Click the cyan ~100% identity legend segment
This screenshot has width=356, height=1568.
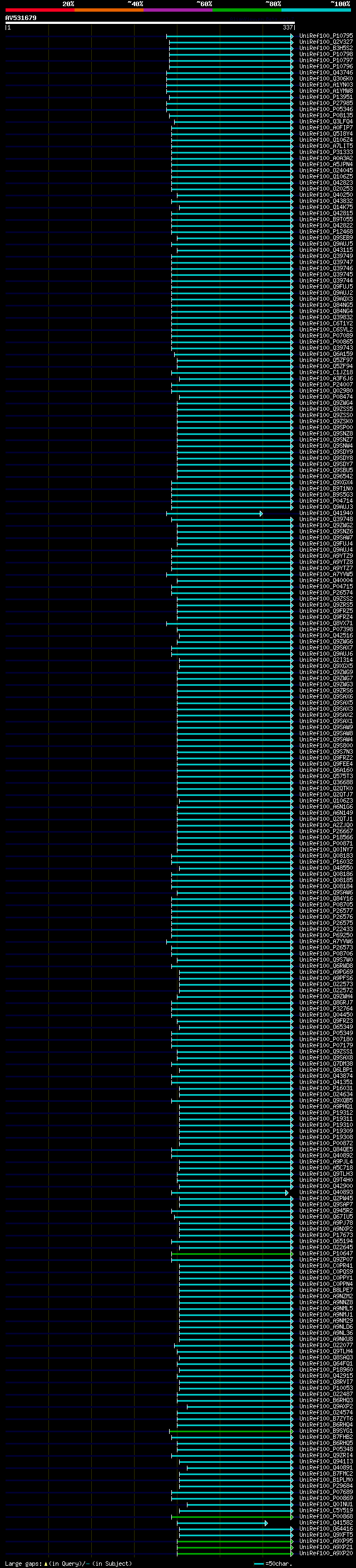click(x=316, y=10)
